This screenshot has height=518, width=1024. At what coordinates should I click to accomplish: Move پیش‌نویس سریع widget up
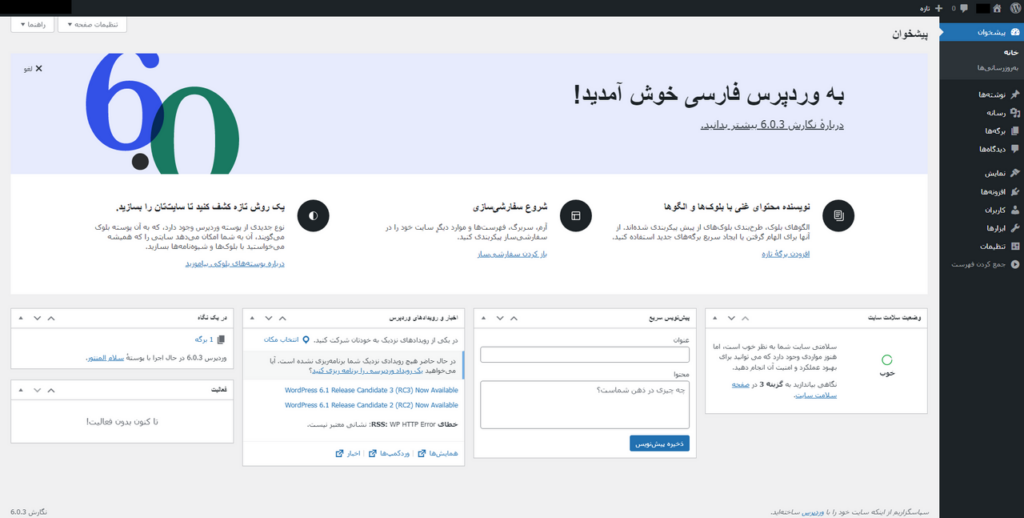pyautogui.click(x=514, y=317)
